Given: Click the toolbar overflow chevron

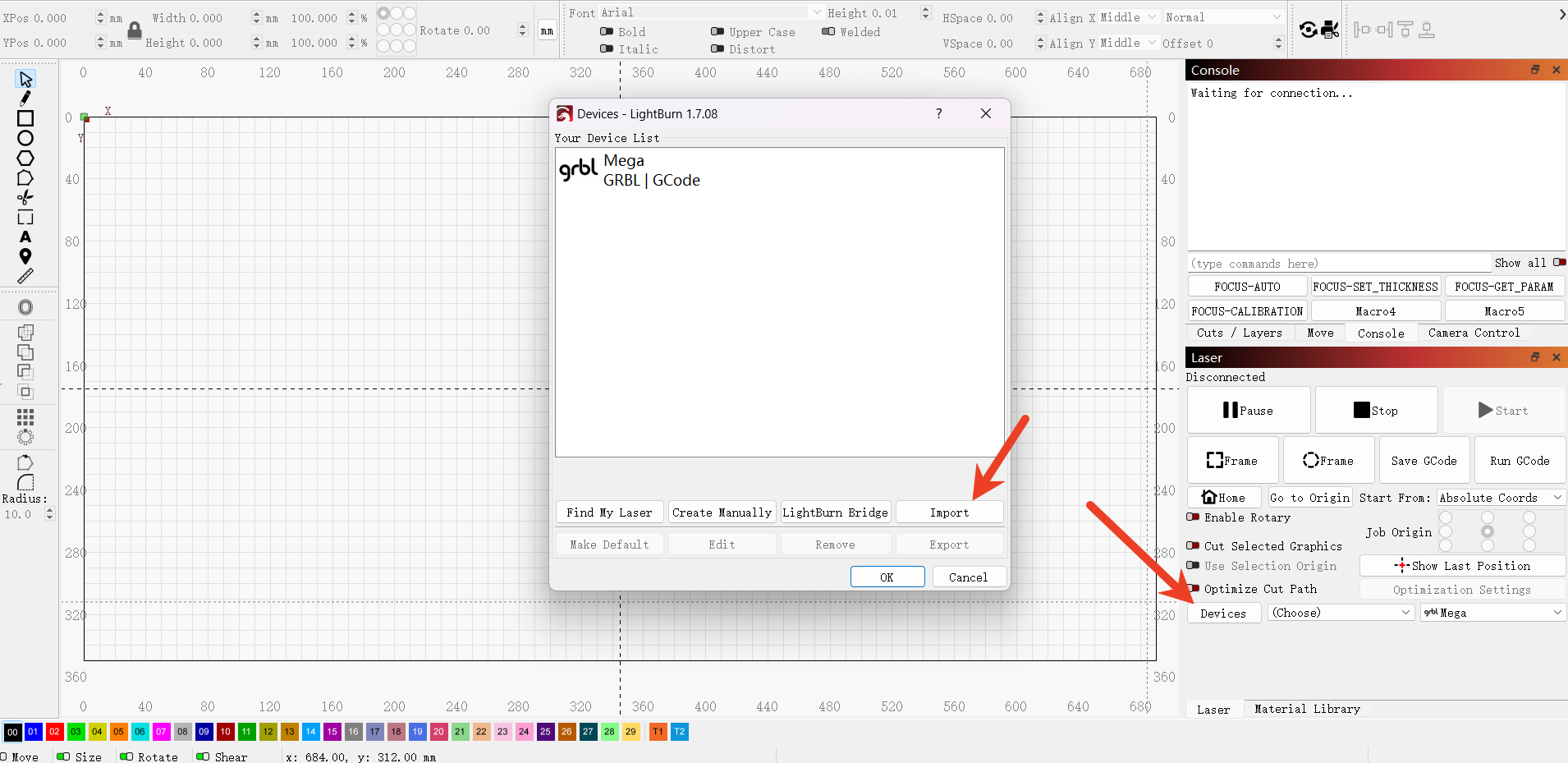Looking at the screenshot, I should click(1561, 14).
